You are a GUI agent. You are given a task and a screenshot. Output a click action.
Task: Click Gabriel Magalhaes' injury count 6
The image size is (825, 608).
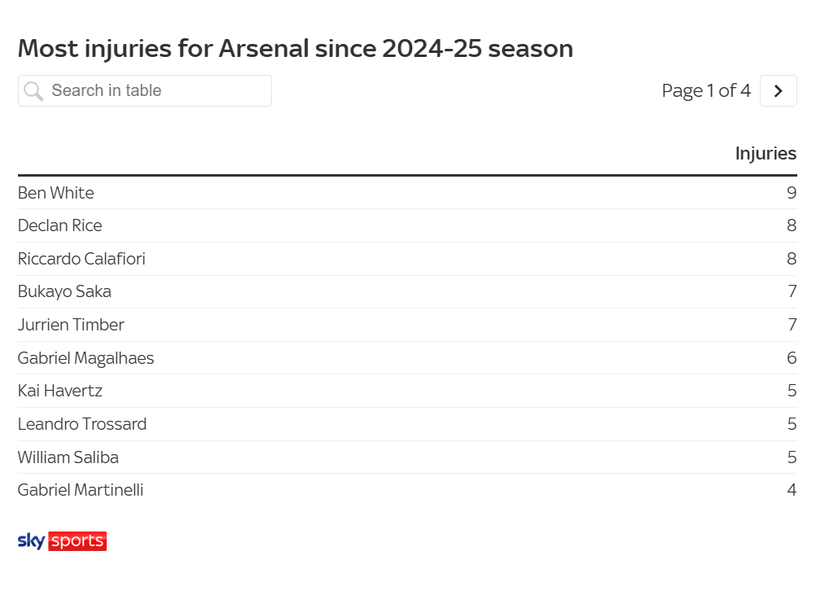point(791,358)
